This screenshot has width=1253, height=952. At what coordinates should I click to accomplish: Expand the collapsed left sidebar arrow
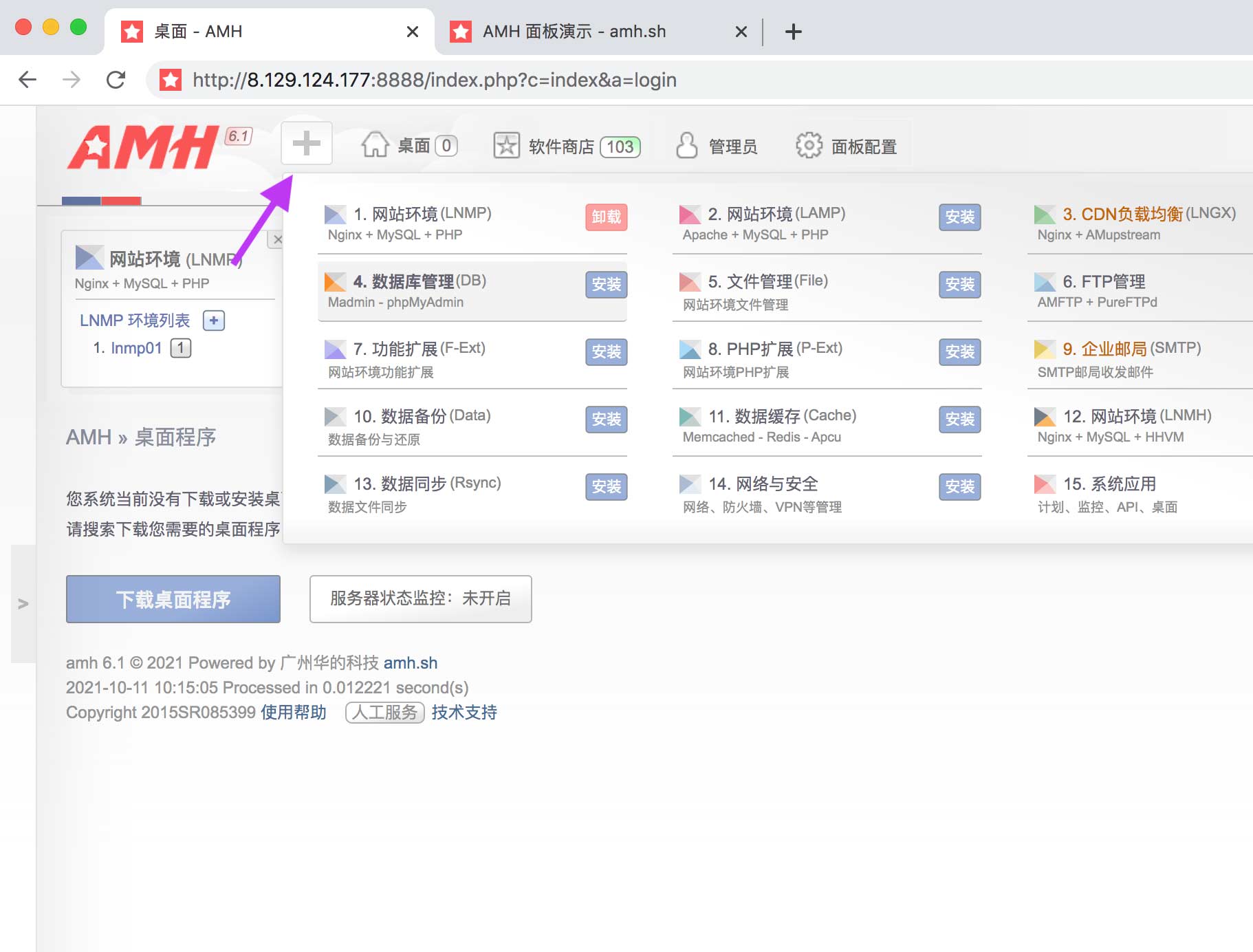click(x=23, y=604)
